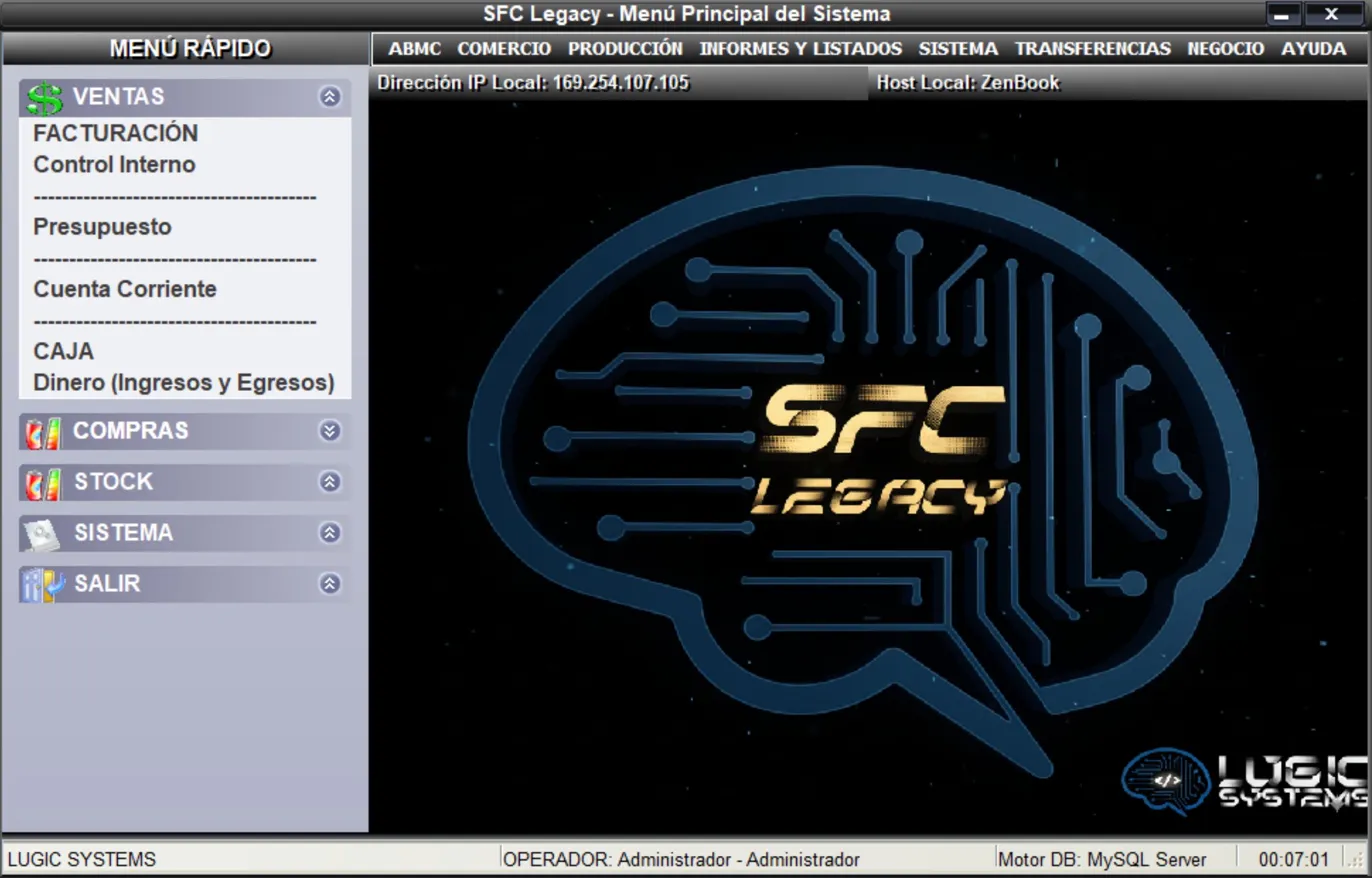Open the INFORMES Y LISTADOS menu
This screenshot has width=1372, height=878.
click(x=800, y=48)
